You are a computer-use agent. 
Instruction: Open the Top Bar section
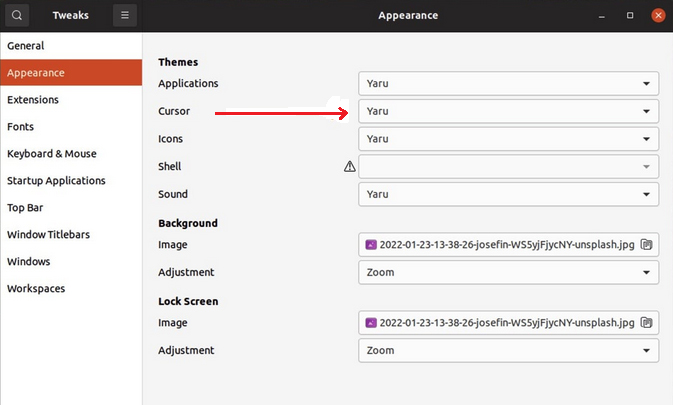[71, 208]
